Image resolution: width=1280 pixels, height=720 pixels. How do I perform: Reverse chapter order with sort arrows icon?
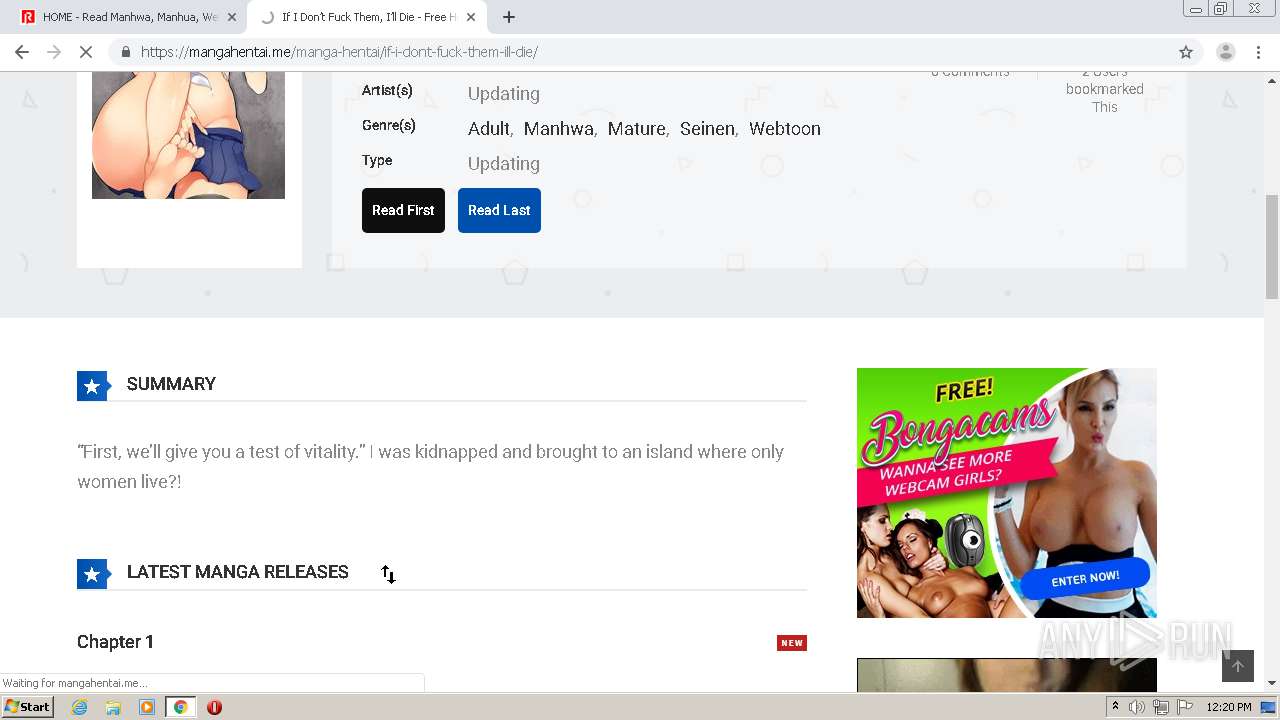pos(388,574)
